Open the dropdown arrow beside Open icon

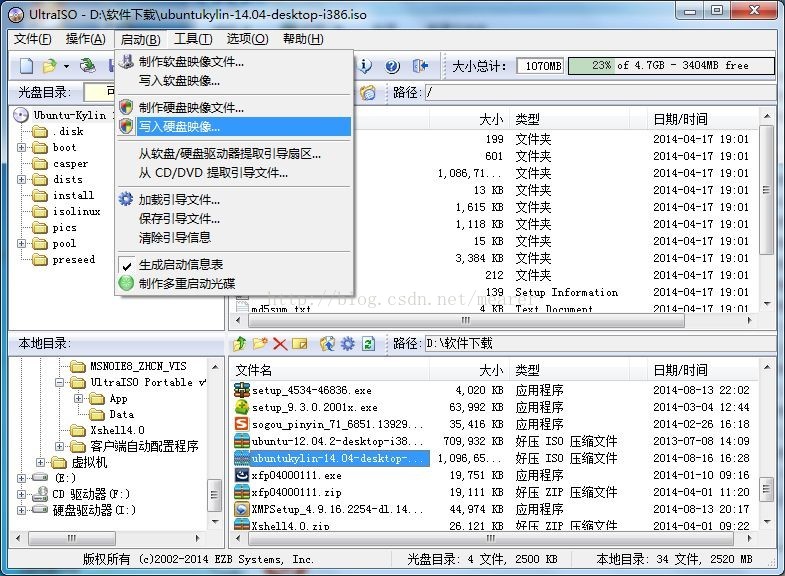coord(66,66)
